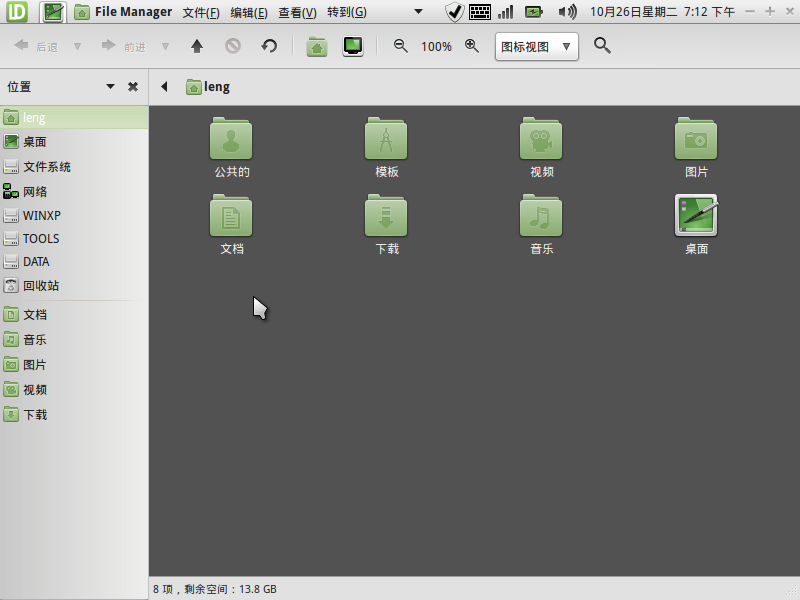Close the 位置 sidebar with X
The width and height of the screenshot is (800, 600).
(x=133, y=87)
